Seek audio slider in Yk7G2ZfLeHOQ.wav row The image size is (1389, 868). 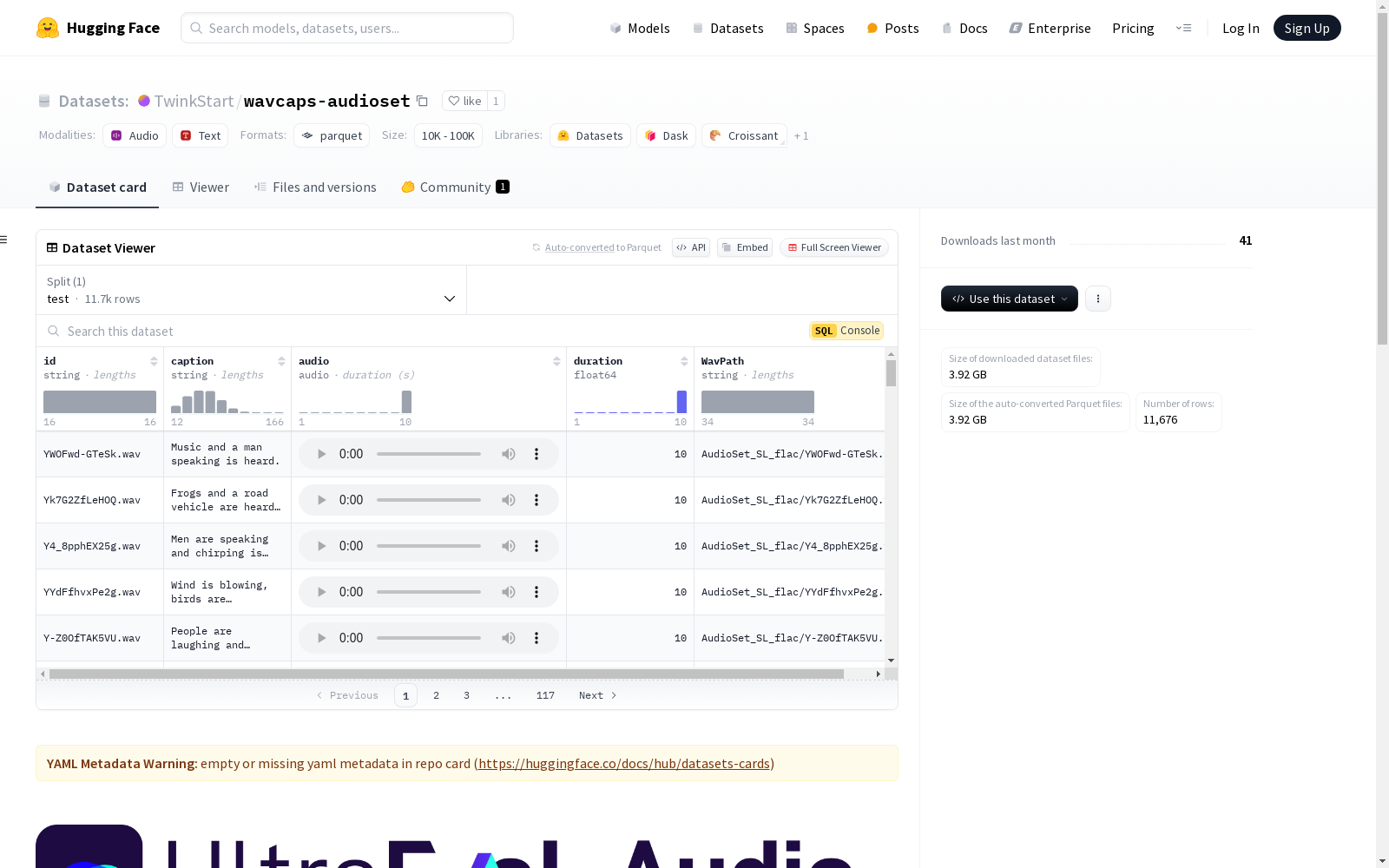click(x=429, y=500)
